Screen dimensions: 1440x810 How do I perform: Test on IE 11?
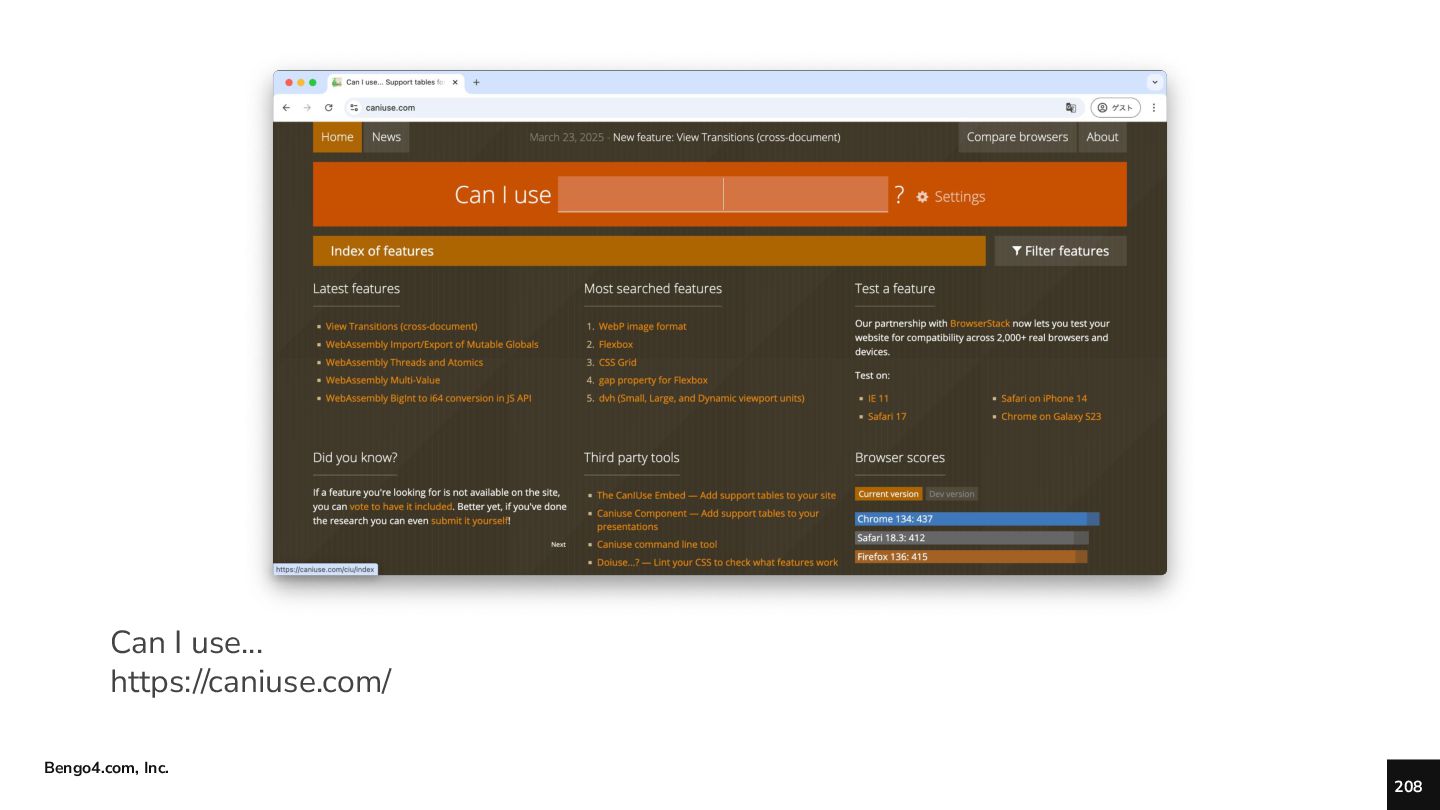pos(878,398)
